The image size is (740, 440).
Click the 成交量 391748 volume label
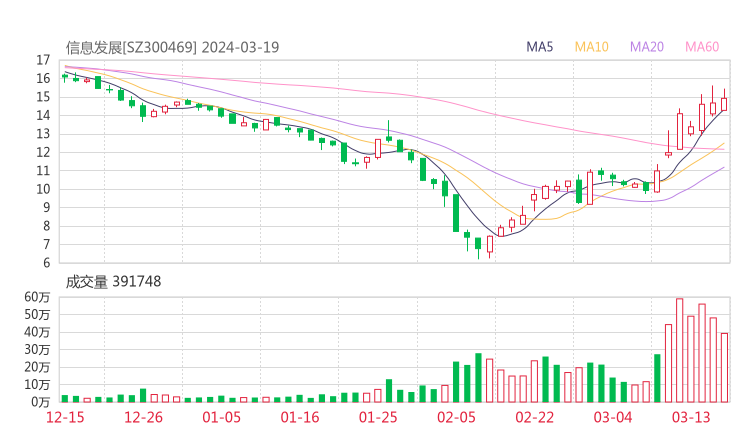[x=113, y=282]
